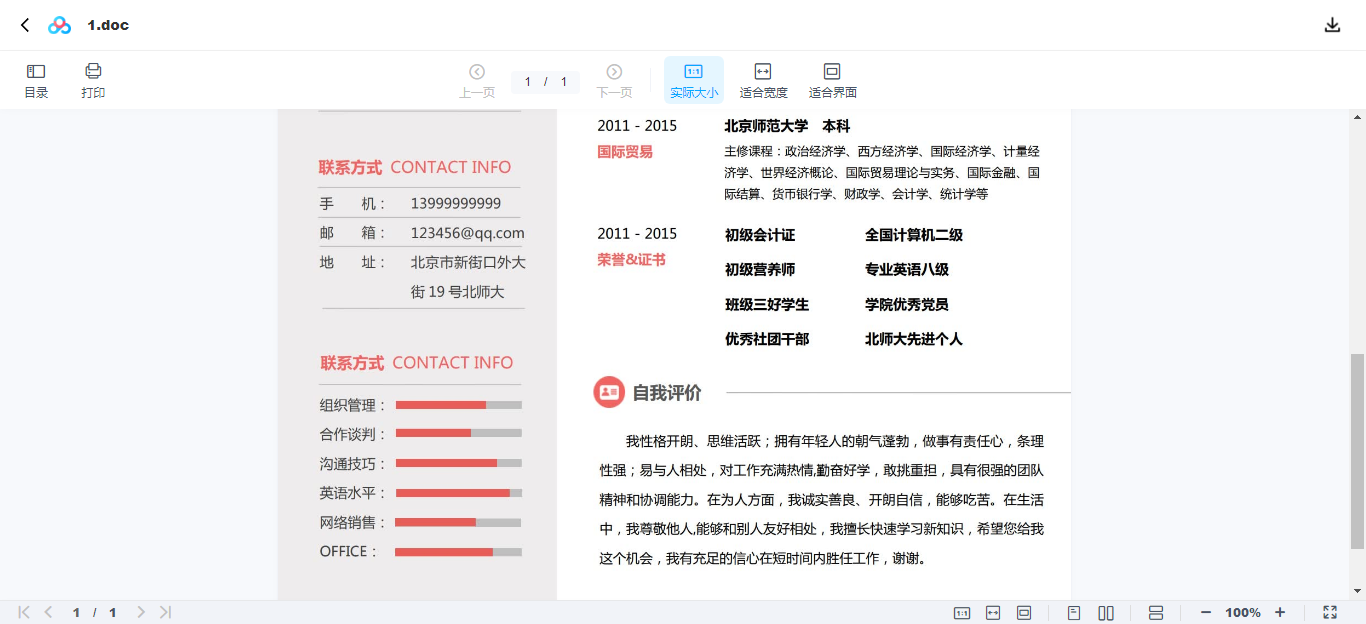Toggle the 实际大小 view mode
The image size is (1366, 624).
pos(693,80)
